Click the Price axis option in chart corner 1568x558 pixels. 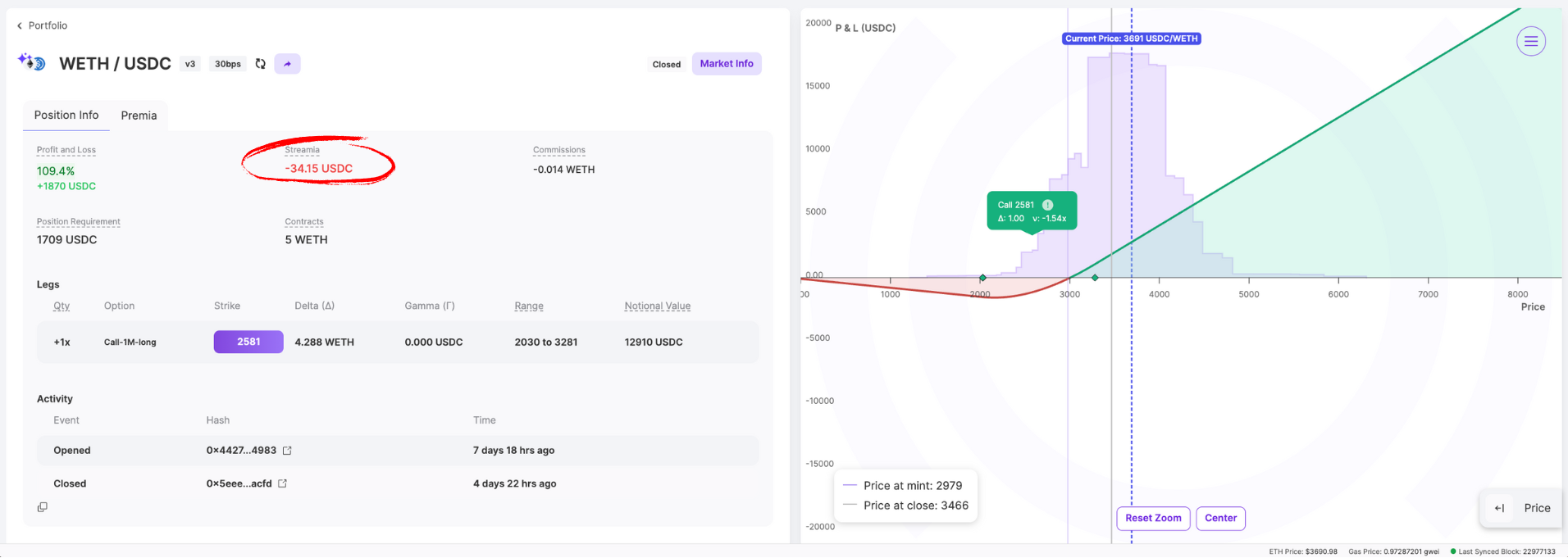(x=1537, y=508)
